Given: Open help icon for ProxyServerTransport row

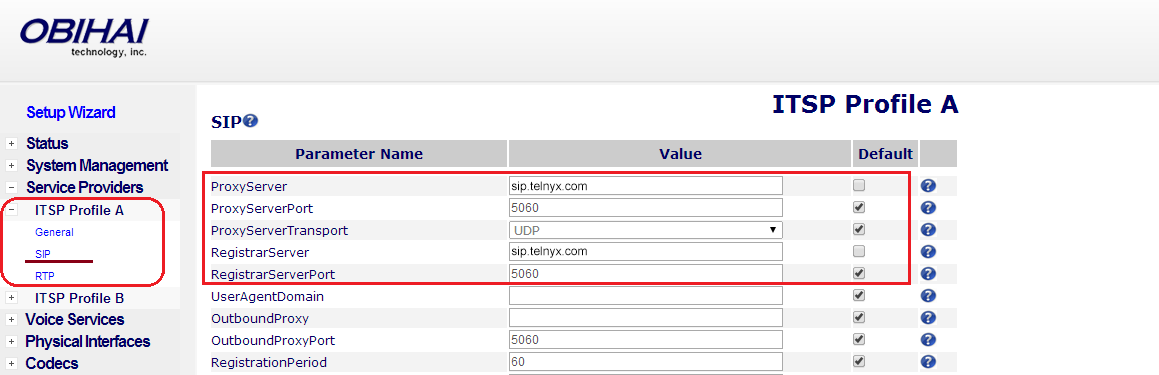Looking at the screenshot, I should pos(929,230).
